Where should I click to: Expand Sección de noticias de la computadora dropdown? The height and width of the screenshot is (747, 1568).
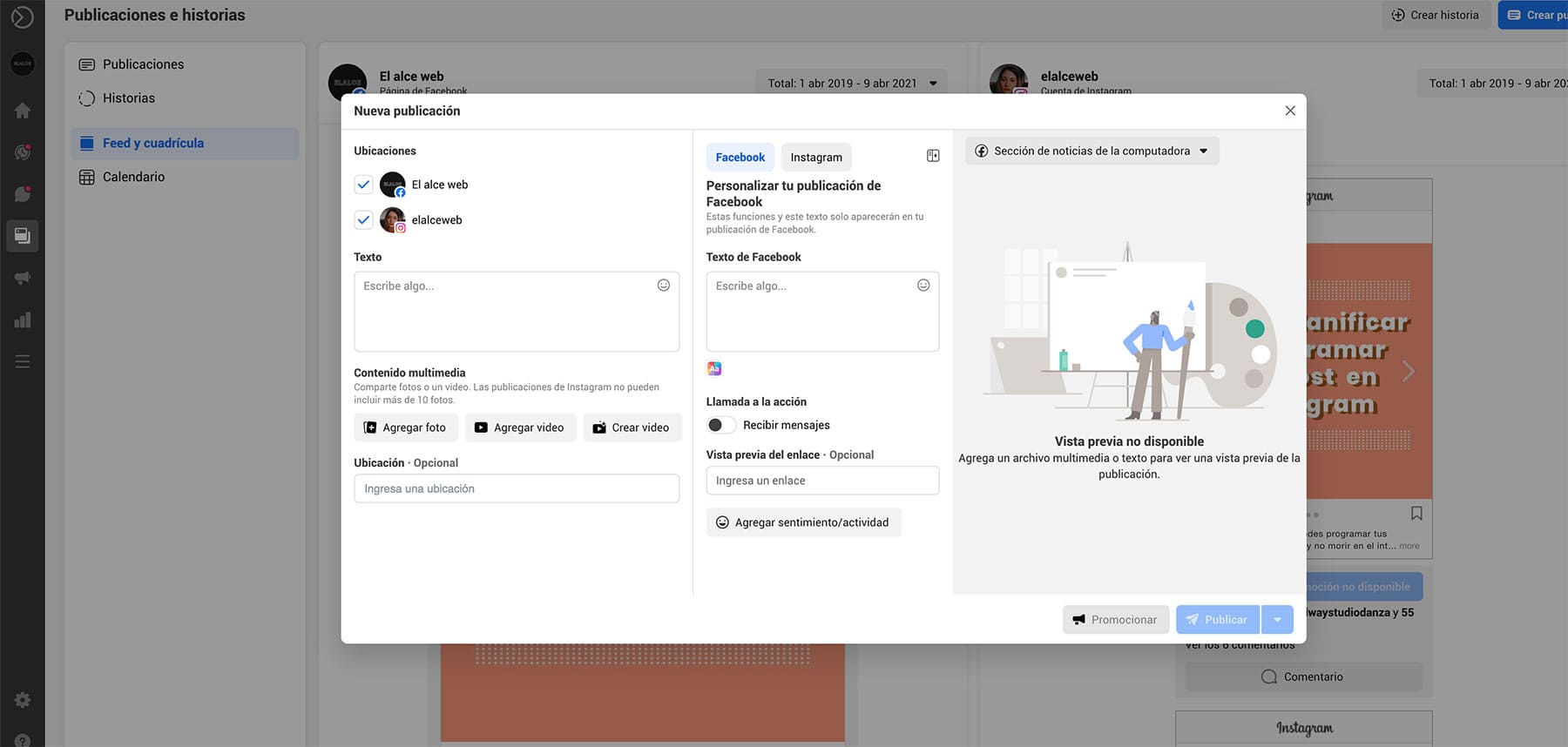tap(1092, 151)
